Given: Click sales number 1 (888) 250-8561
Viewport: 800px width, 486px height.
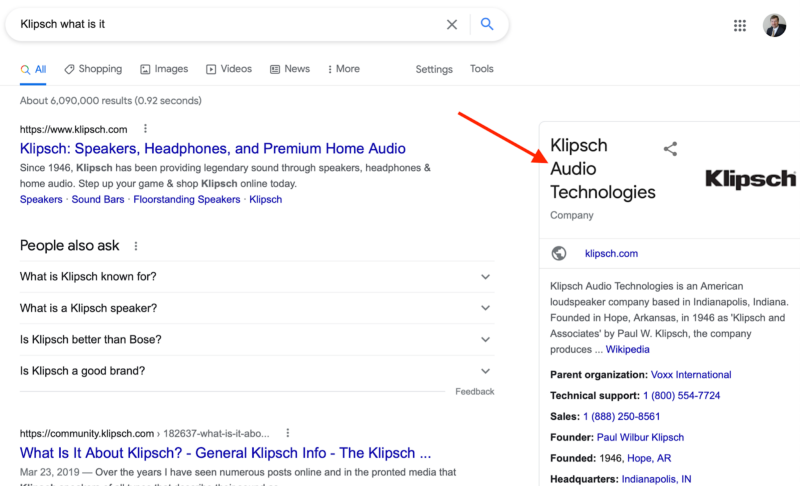Looking at the screenshot, I should coord(621,417).
